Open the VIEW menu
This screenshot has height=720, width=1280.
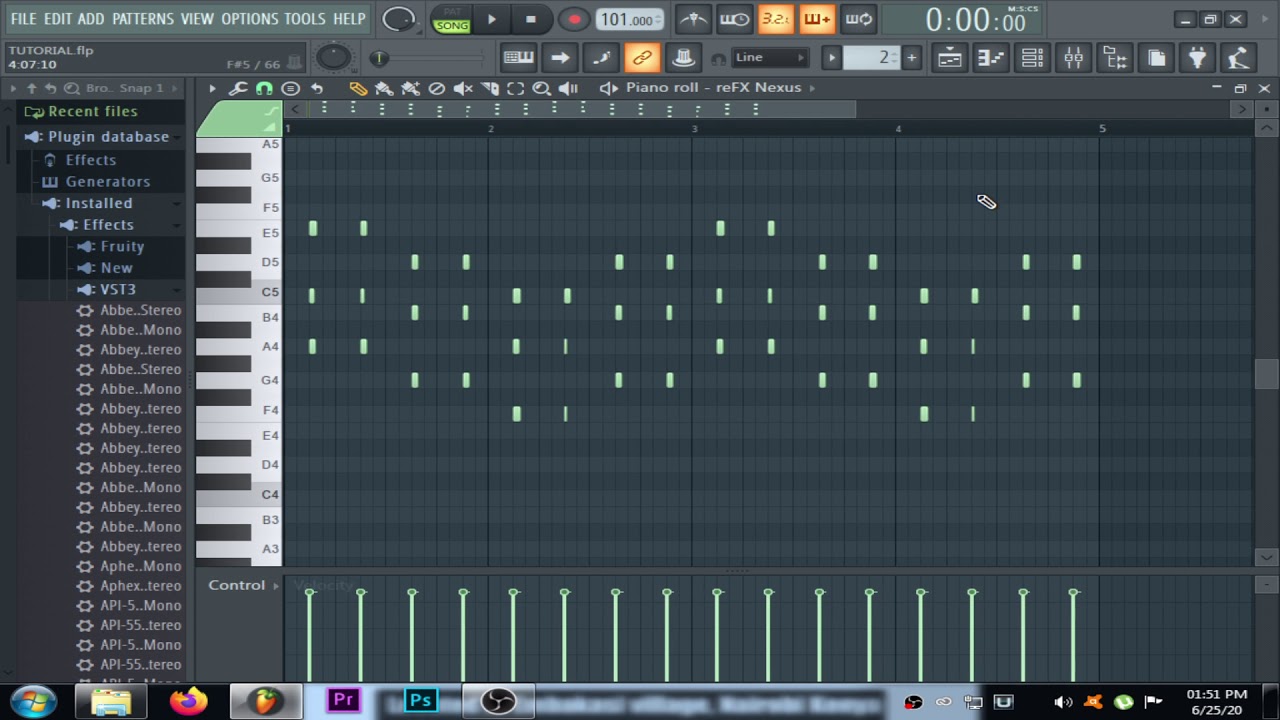197,19
